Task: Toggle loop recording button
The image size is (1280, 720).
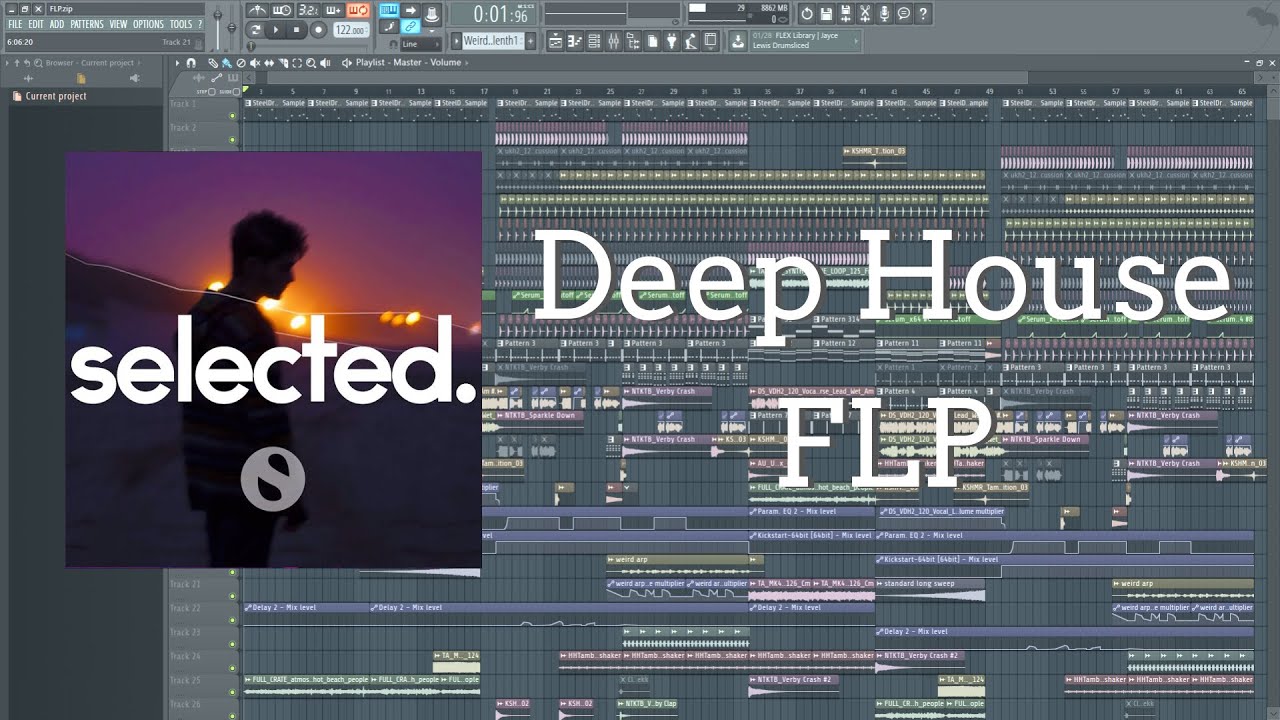Action: click(x=358, y=11)
